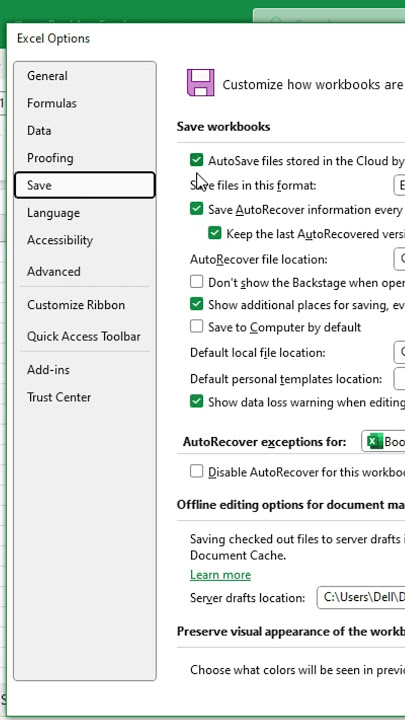Click the Server drafts location field
The height and width of the screenshot is (720, 405).
click(361, 598)
